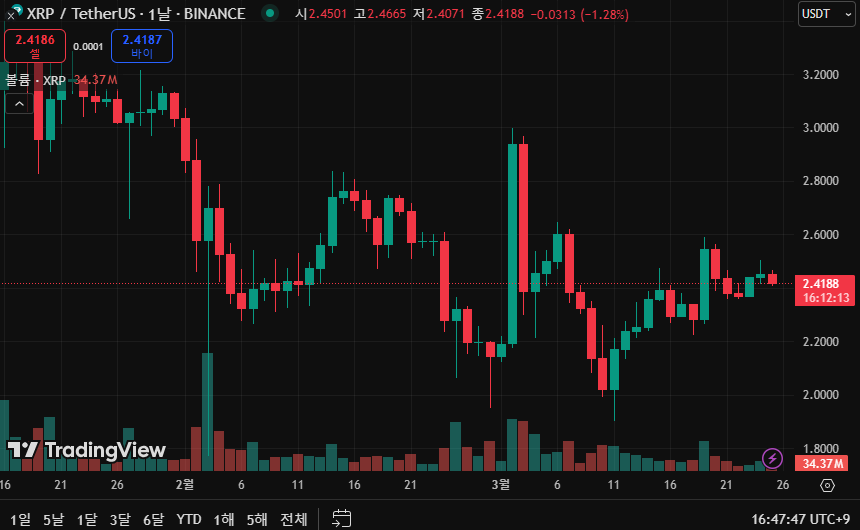Image resolution: width=860 pixels, height=530 pixels.
Task: Click the red volume label 34.37M on axis
Action: pyautogui.click(x=821, y=464)
